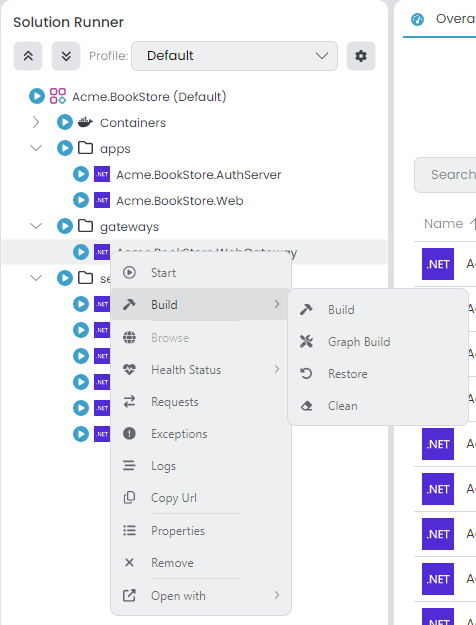Click the Docker whale icon for Containers

85,122
